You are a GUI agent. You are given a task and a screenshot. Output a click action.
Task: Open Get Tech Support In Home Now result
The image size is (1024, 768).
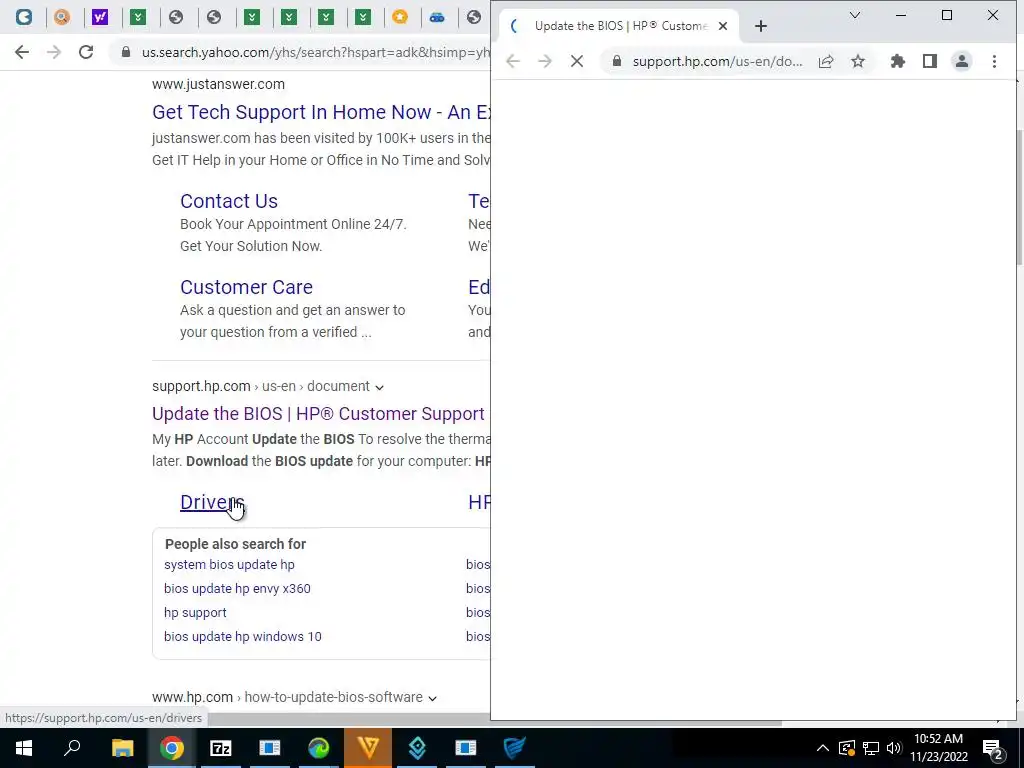pos(321,112)
